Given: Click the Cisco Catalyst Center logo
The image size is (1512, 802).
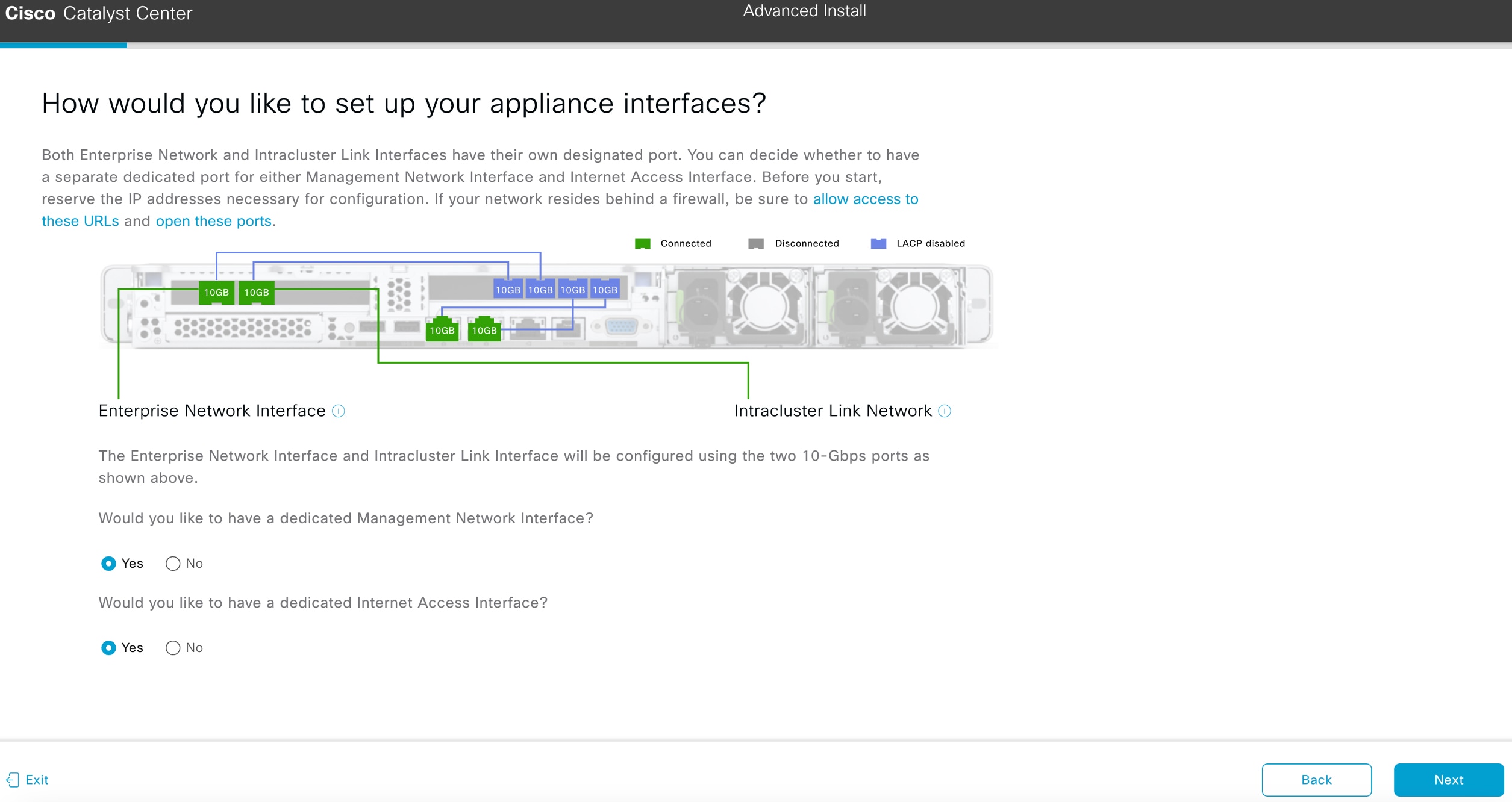Looking at the screenshot, I should (x=98, y=13).
